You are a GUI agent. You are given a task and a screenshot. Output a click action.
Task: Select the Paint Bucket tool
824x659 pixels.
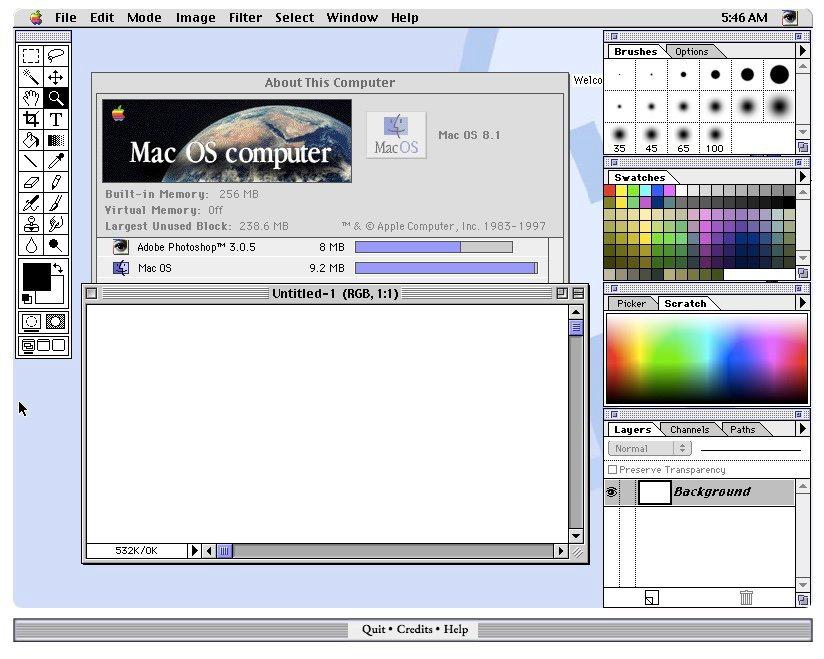coord(31,140)
